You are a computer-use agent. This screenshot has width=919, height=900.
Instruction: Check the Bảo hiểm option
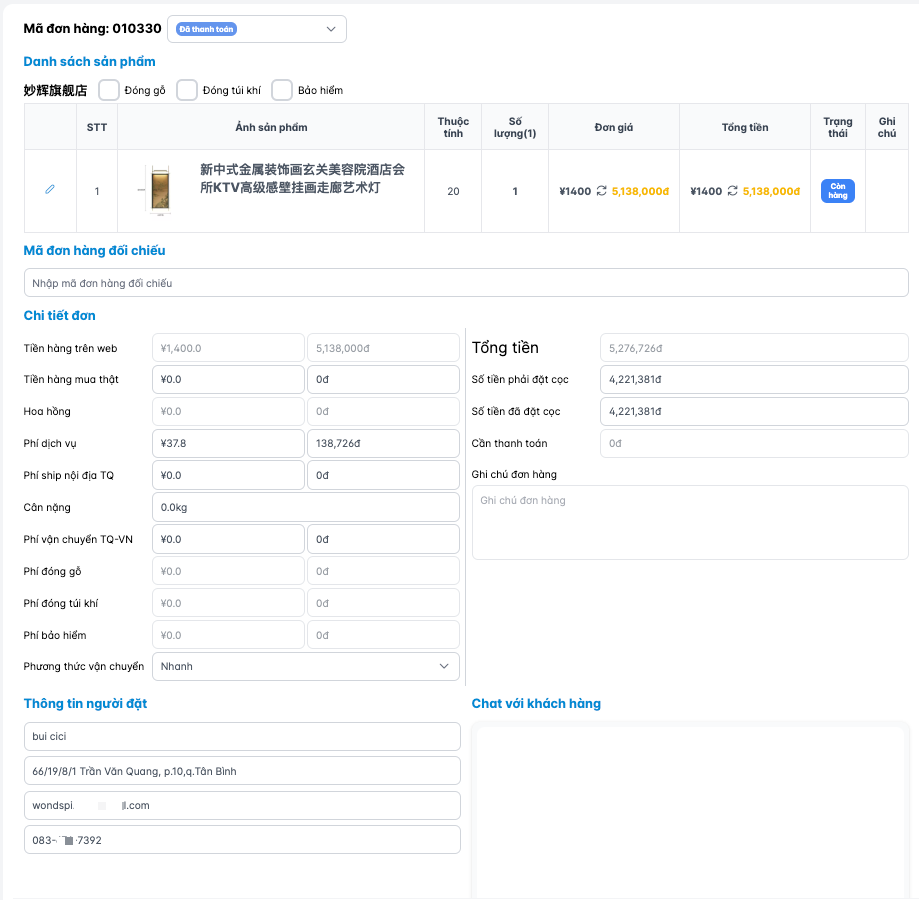pyautogui.click(x=282, y=90)
